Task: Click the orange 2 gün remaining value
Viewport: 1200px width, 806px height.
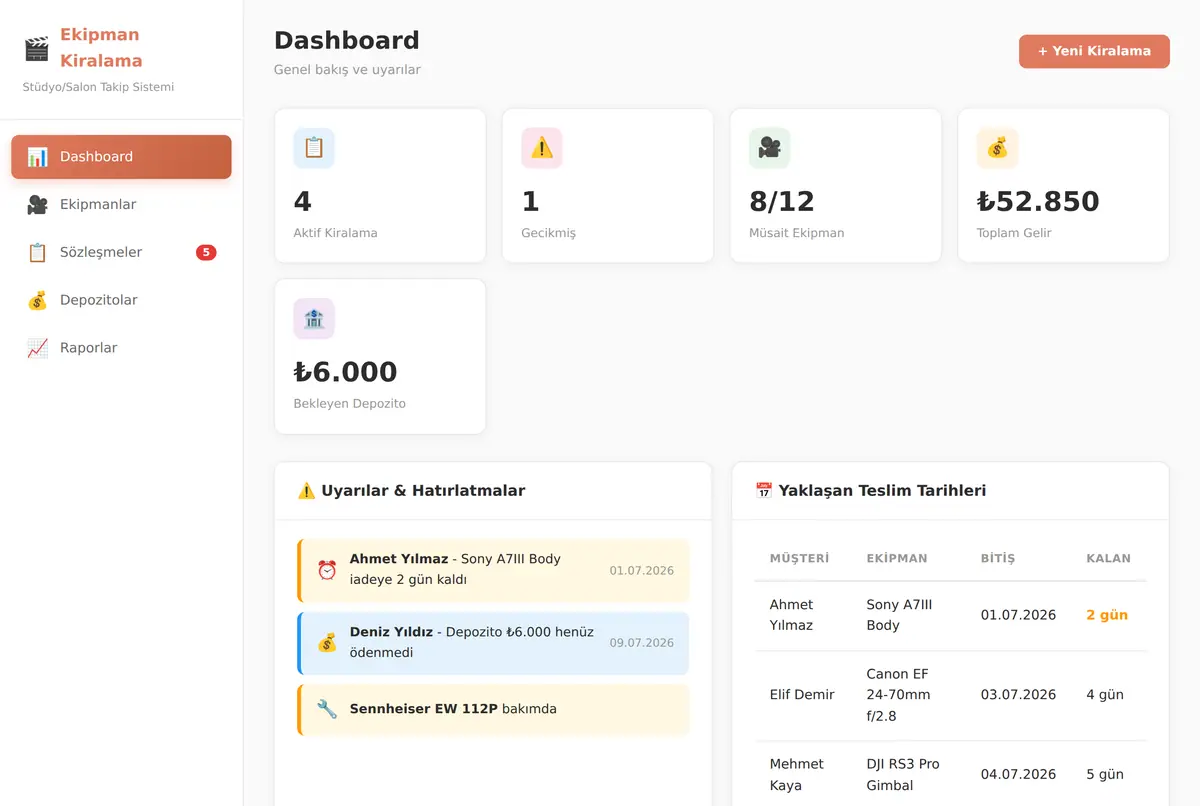Action: coord(1107,615)
